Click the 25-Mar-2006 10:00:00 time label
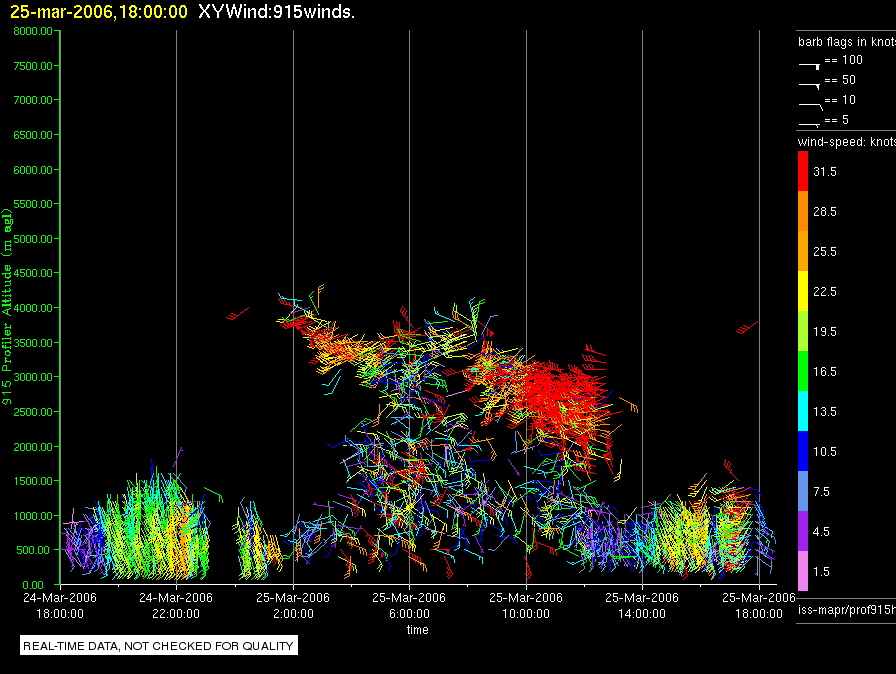 526,605
